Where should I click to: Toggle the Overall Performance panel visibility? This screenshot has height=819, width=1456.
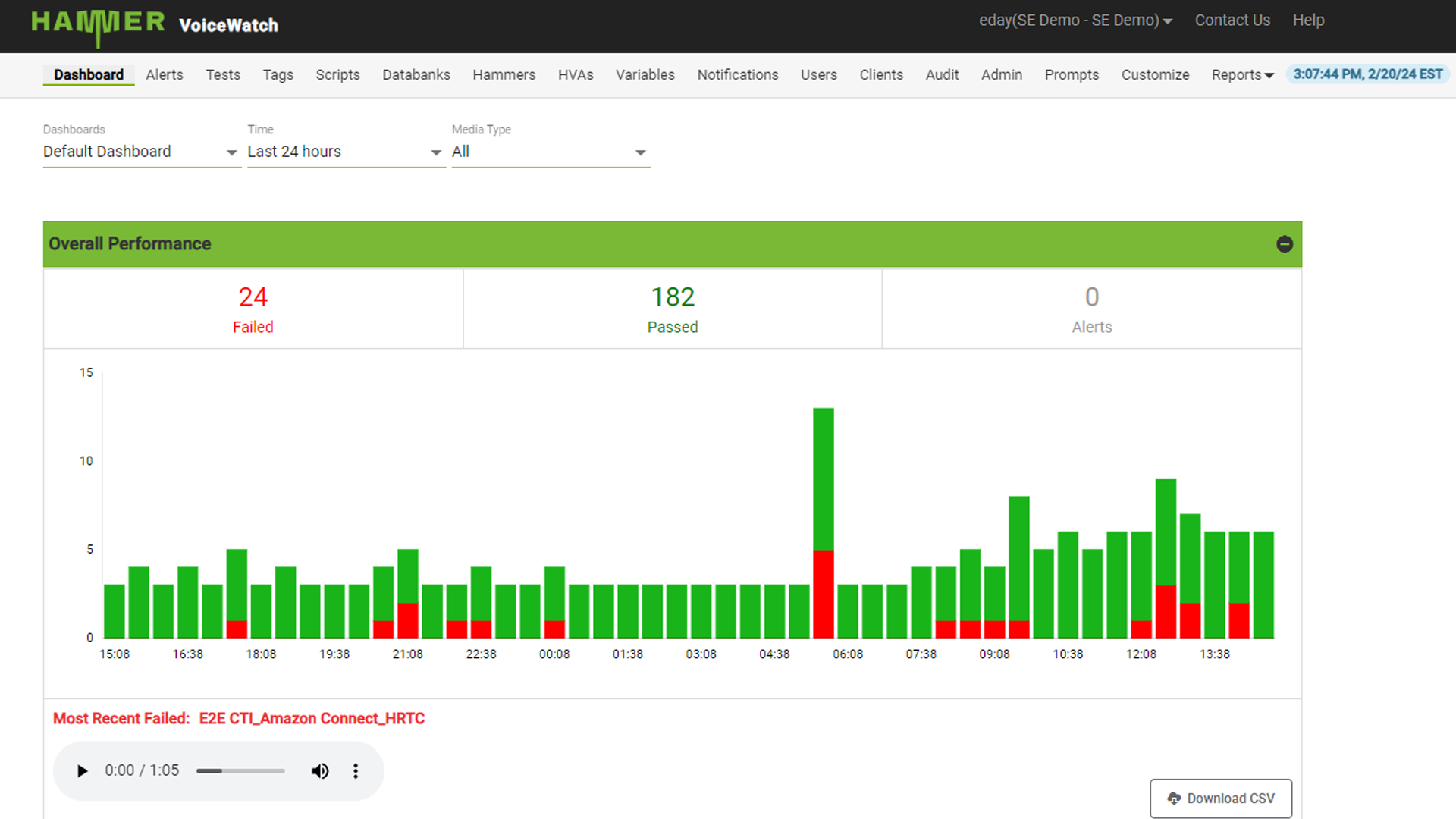1285,243
